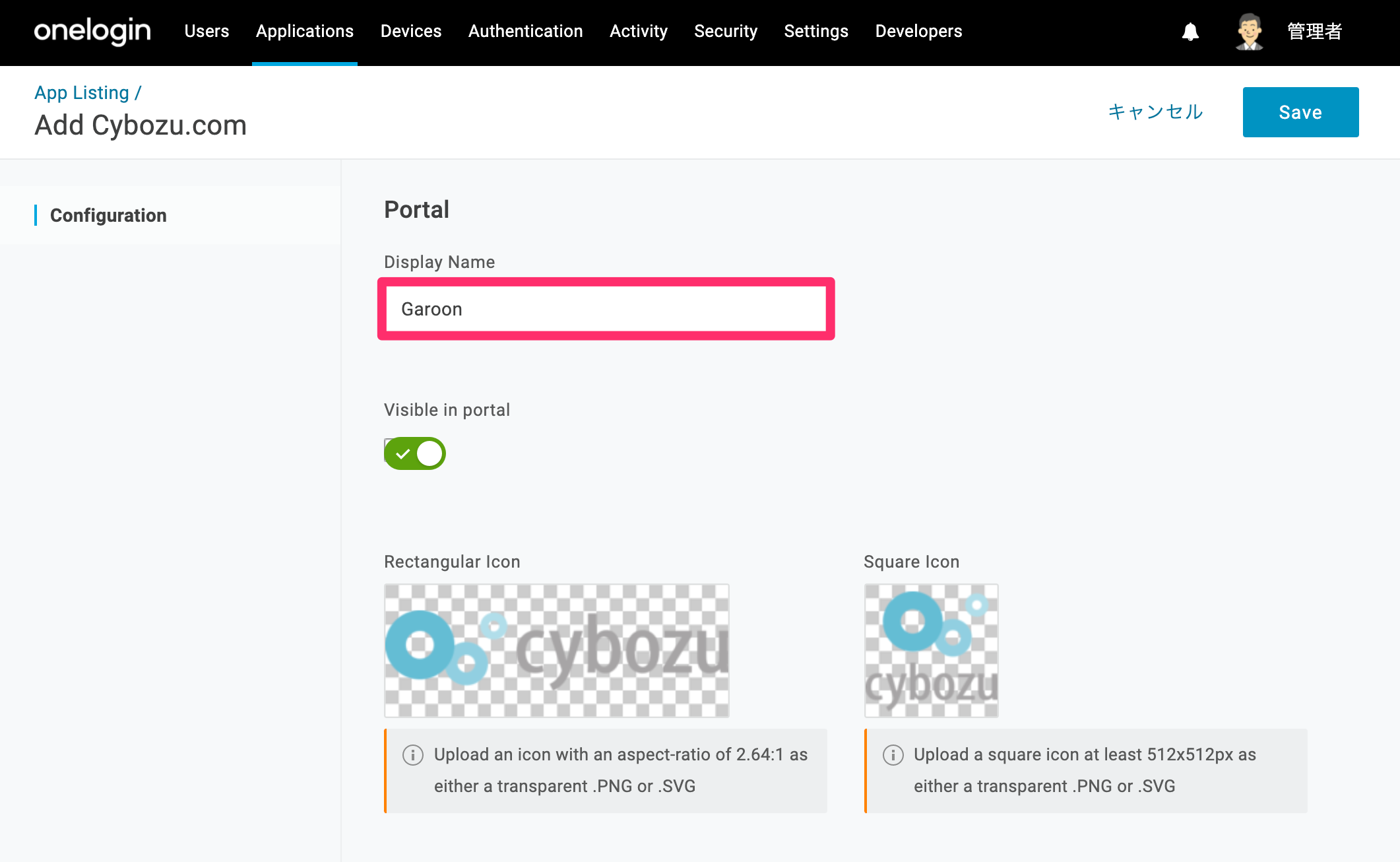The height and width of the screenshot is (862, 1400).
Task: Open the Developers menu
Action: coord(918,31)
